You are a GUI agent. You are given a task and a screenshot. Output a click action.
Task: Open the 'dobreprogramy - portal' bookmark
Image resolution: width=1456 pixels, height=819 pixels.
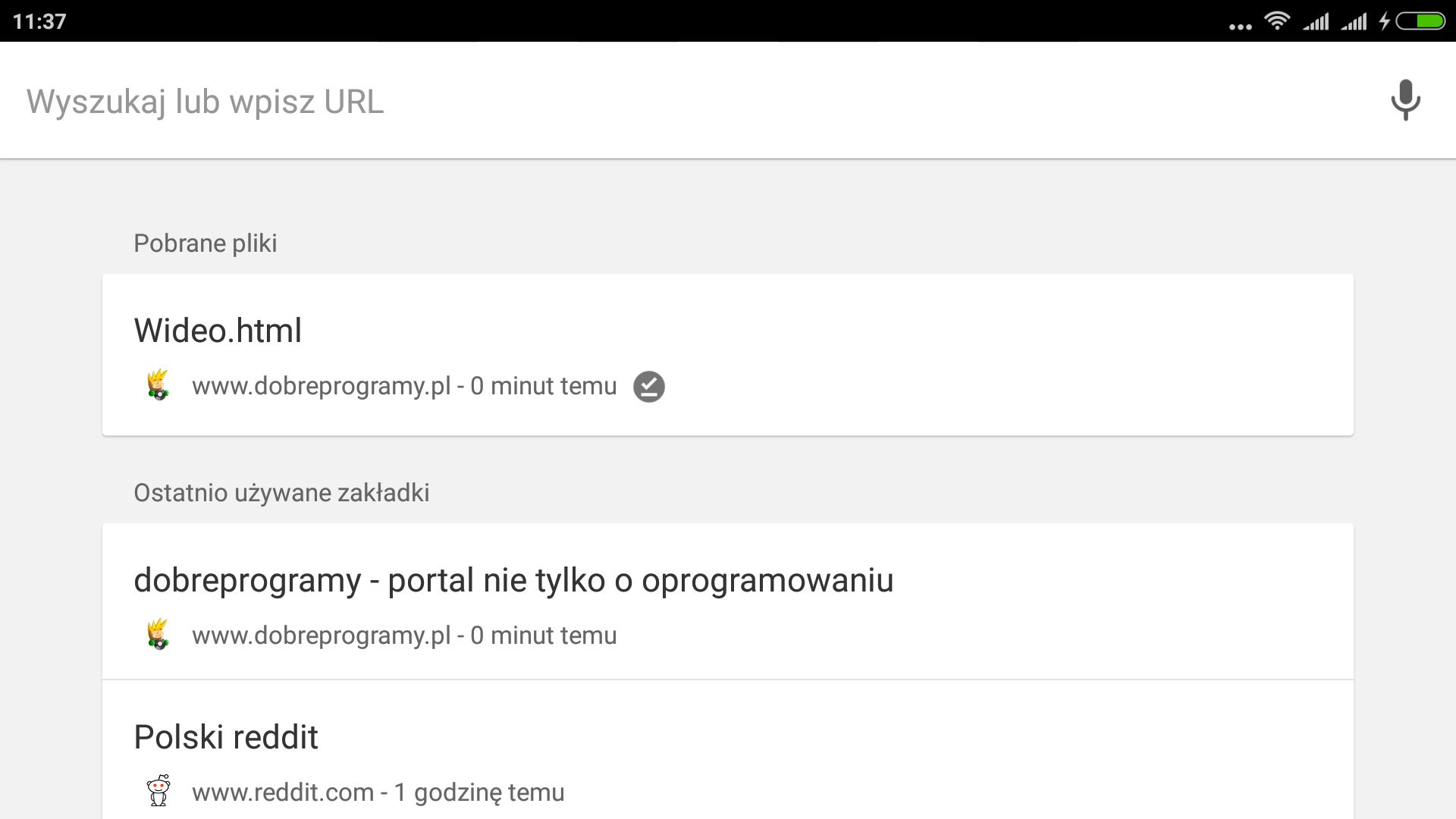pos(514,580)
